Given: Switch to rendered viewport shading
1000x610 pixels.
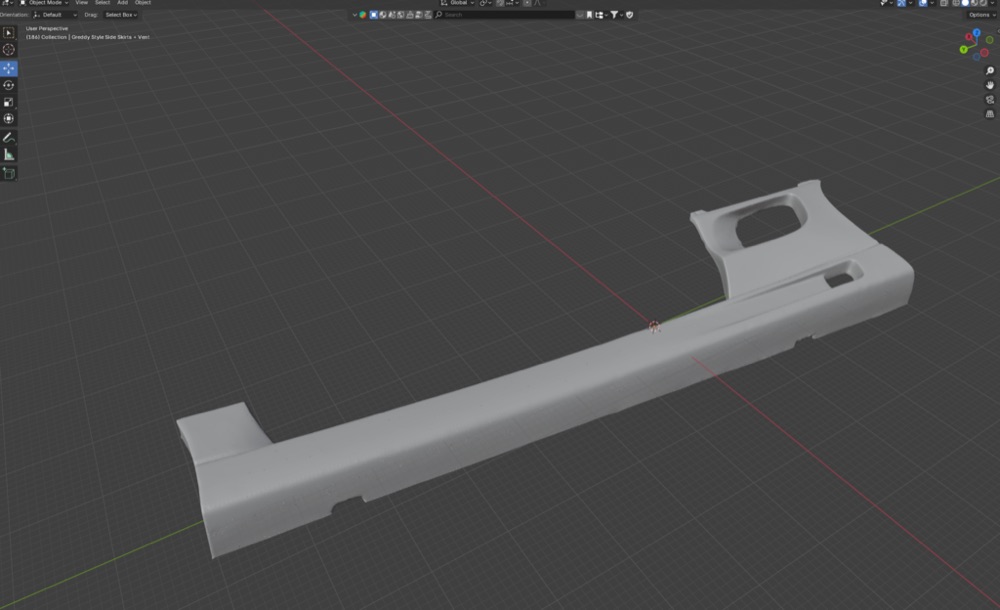Looking at the screenshot, I should click(983, 3).
